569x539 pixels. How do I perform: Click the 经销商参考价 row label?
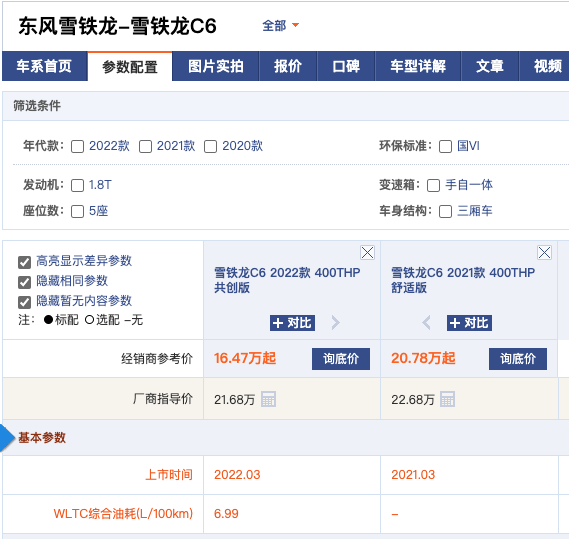157,359
